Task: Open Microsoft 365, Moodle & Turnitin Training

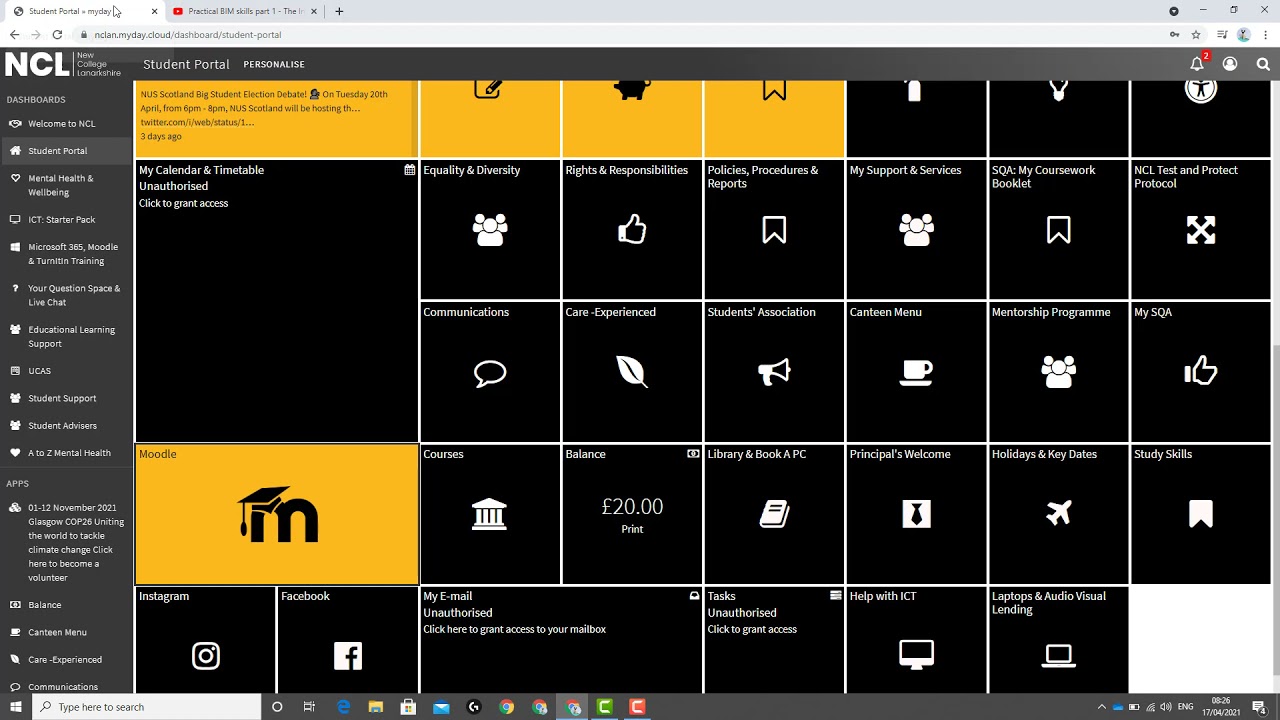Action: click(66, 254)
